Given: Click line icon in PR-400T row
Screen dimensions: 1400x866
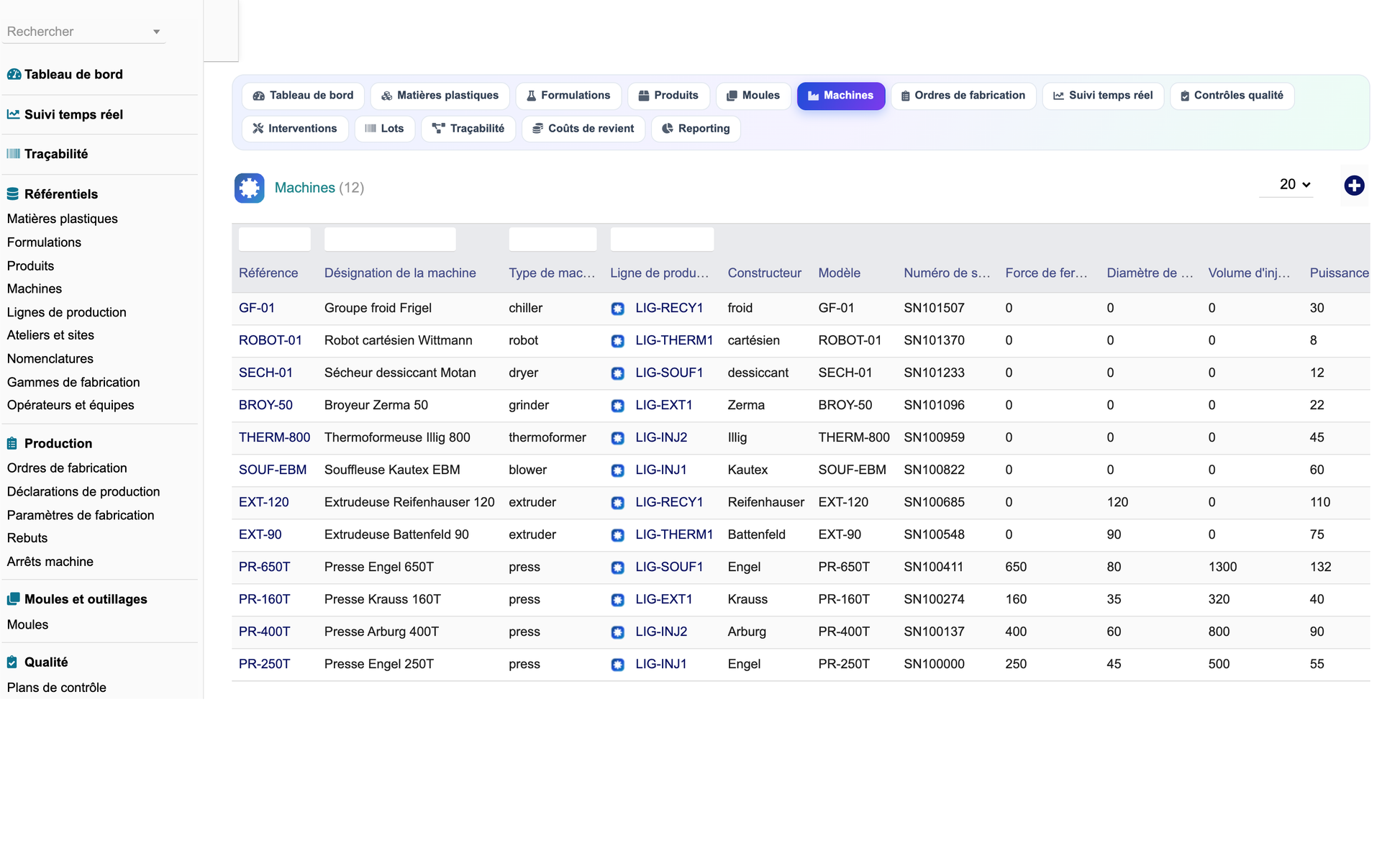Looking at the screenshot, I should point(617,632).
